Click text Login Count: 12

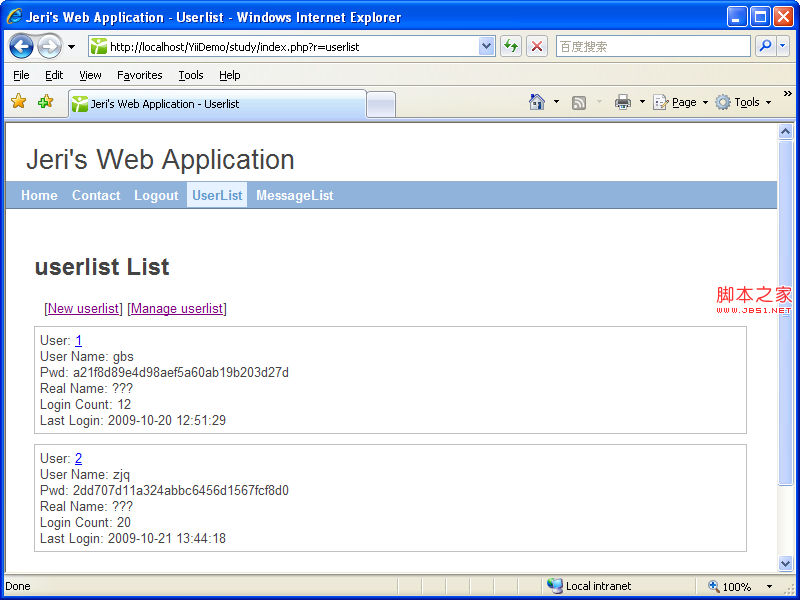(86, 404)
